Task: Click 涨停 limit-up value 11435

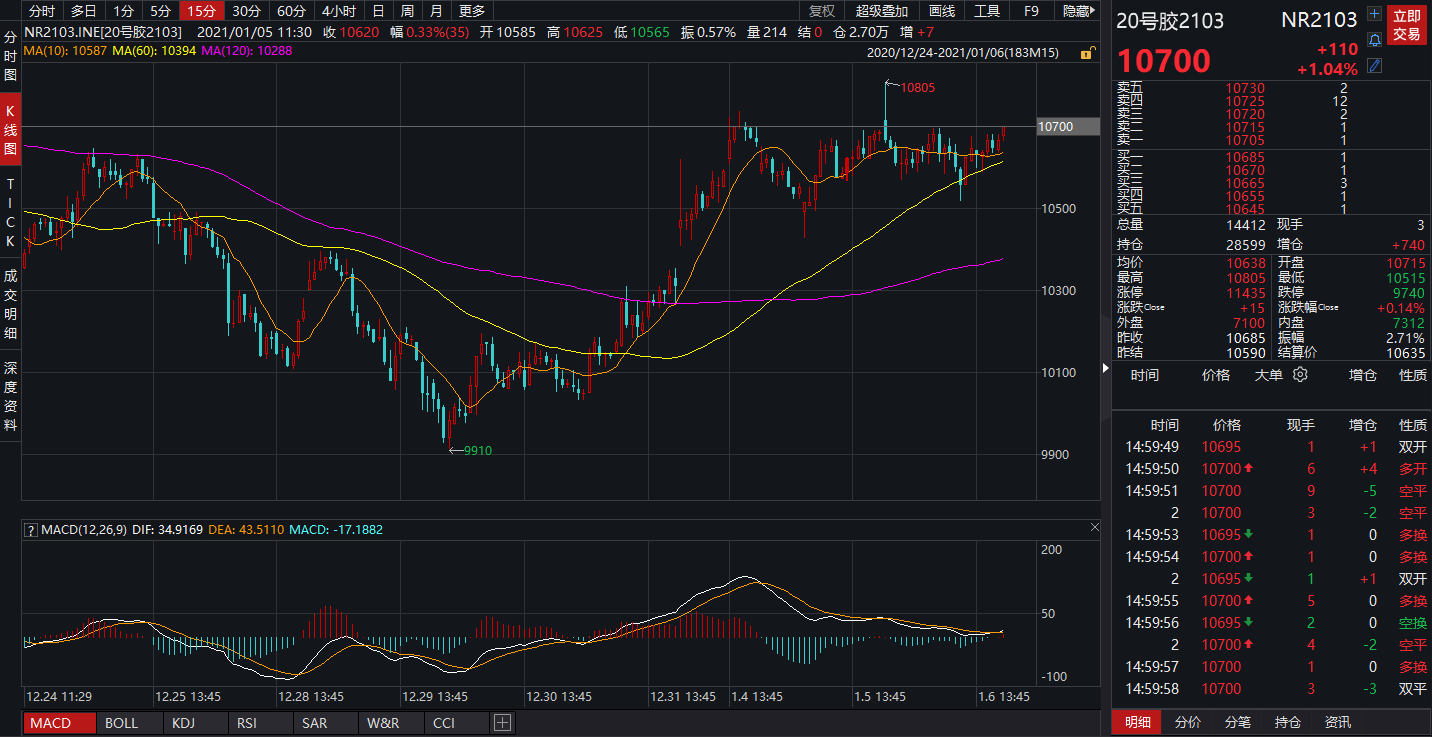Action: point(1245,293)
